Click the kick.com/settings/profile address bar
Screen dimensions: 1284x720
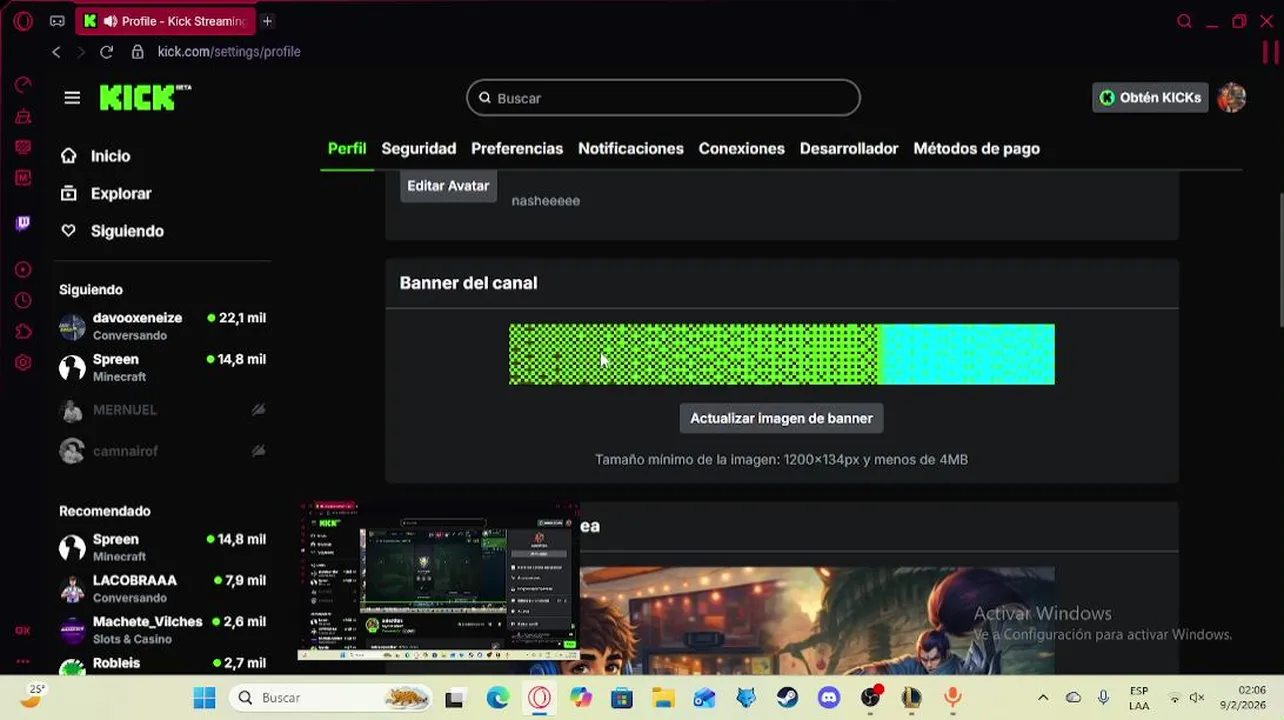229,52
